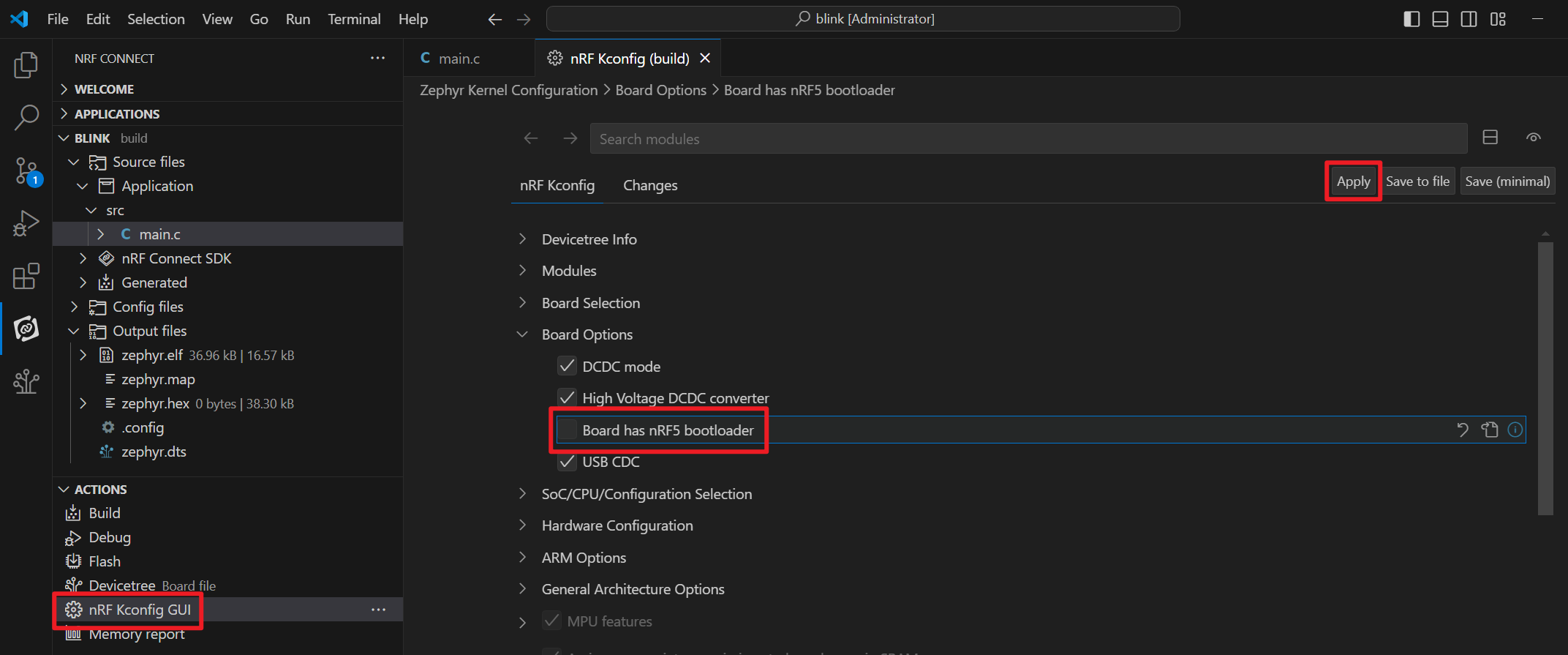This screenshot has width=1568, height=655.
Task: Collapse the BLINK build section
Action: click(x=64, y=138)
